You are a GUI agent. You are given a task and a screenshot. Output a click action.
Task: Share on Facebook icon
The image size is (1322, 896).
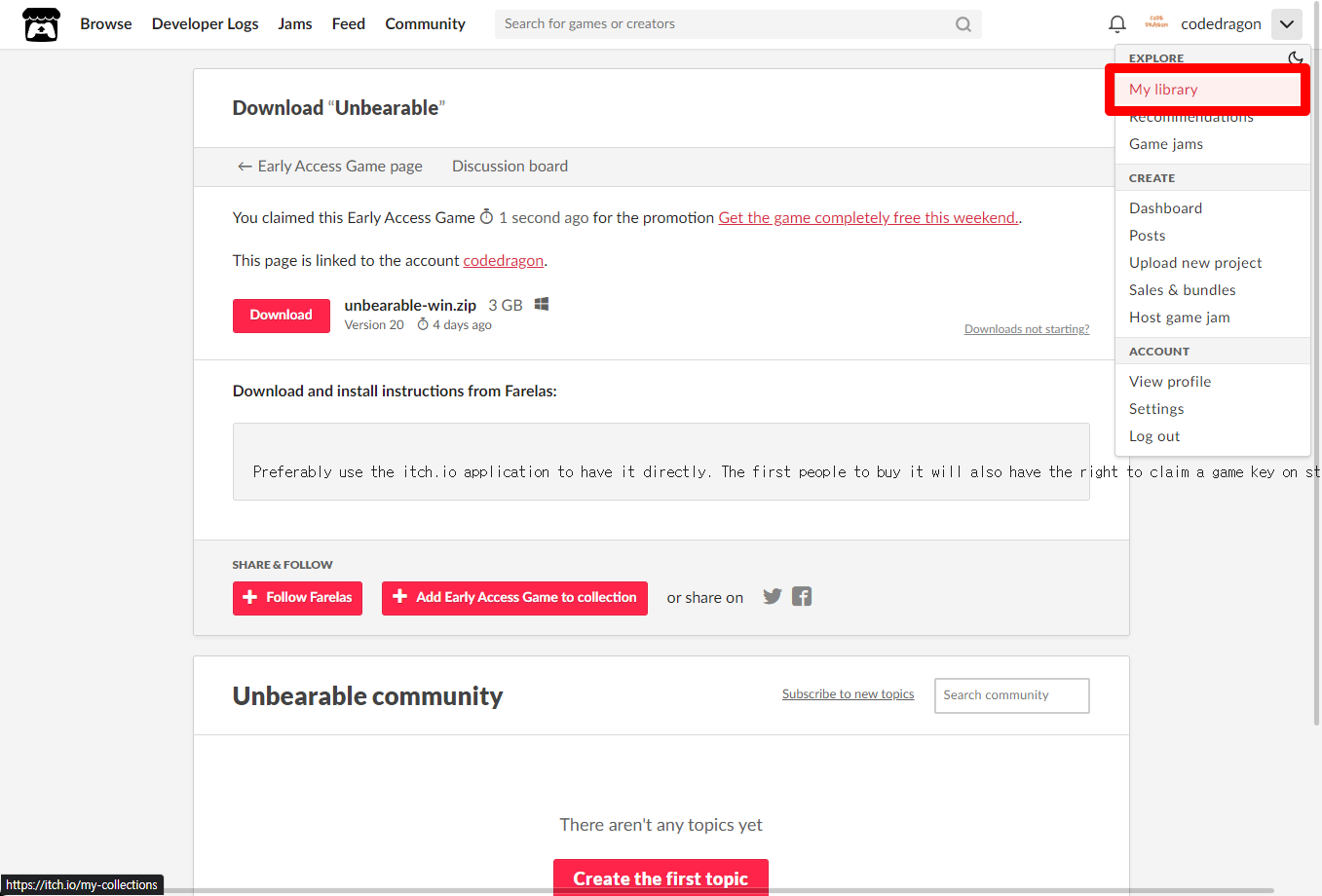802,596
